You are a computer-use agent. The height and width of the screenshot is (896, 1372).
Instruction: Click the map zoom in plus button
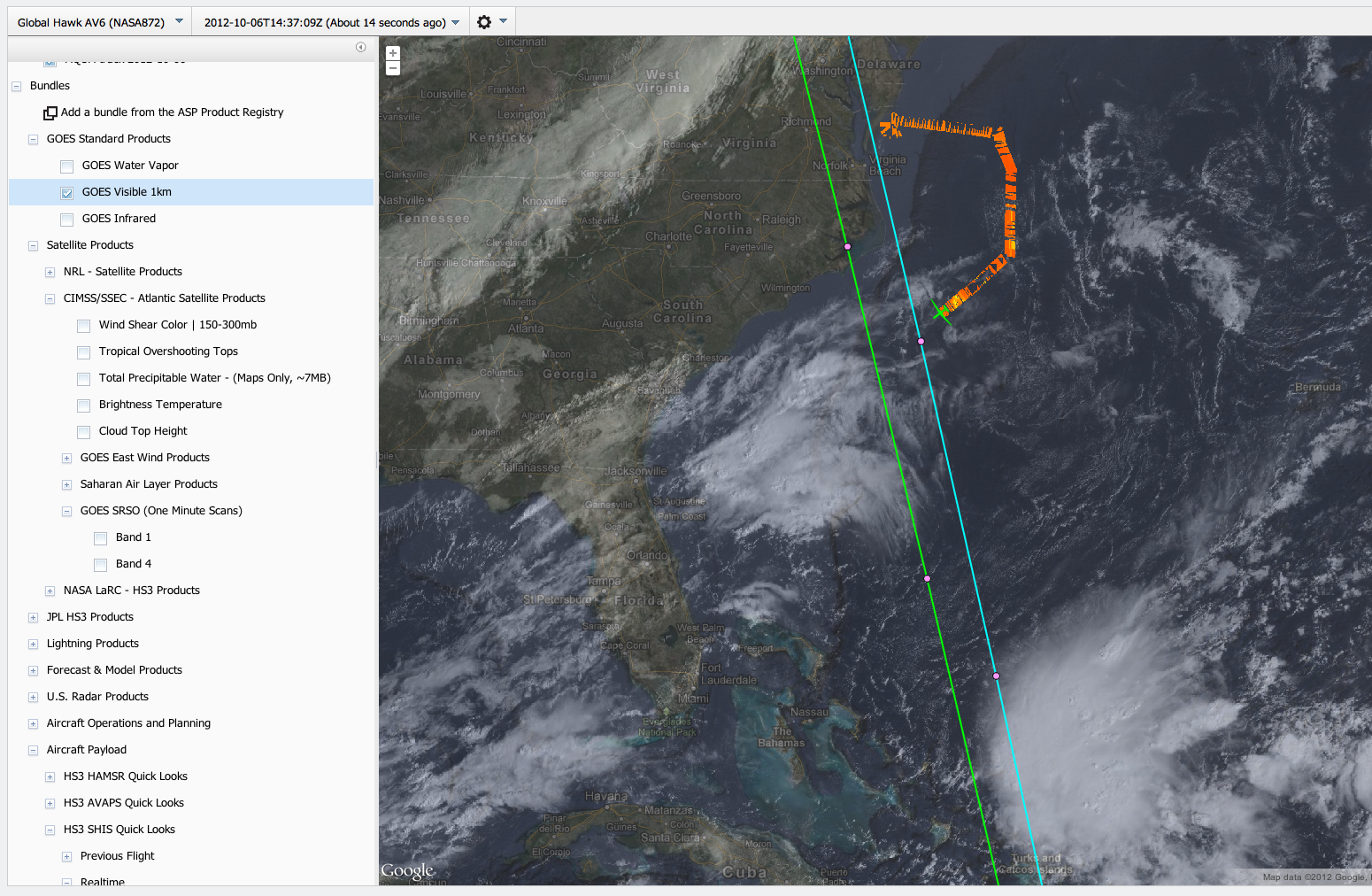click(x=393, y=53)
